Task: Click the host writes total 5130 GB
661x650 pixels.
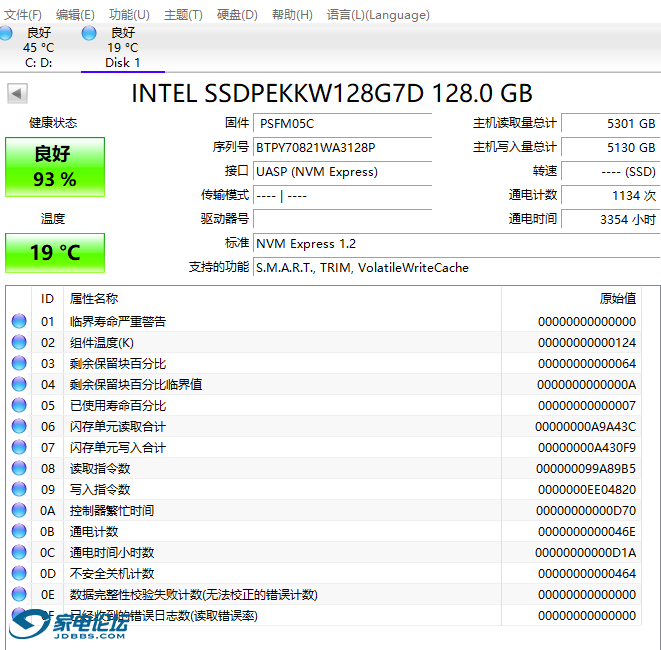Action: pyautogui.click(x=610, y=148)
